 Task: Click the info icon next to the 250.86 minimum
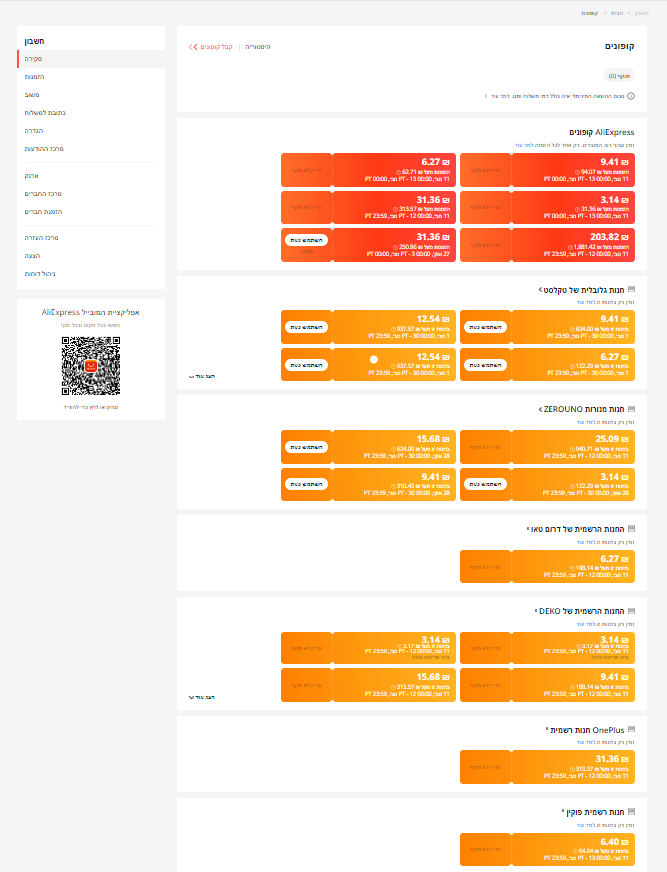click(396, 247)
